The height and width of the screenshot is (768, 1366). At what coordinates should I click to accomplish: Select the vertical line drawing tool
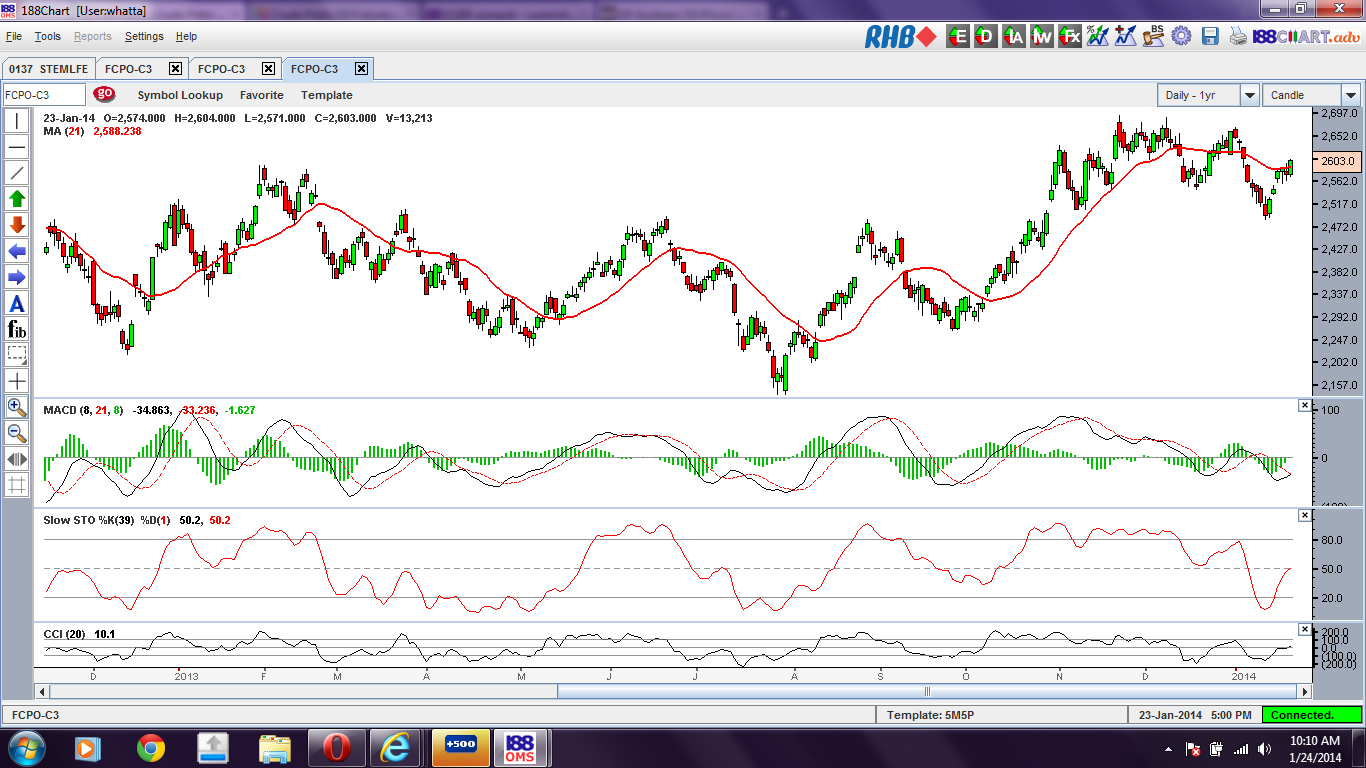coord(17,121)
